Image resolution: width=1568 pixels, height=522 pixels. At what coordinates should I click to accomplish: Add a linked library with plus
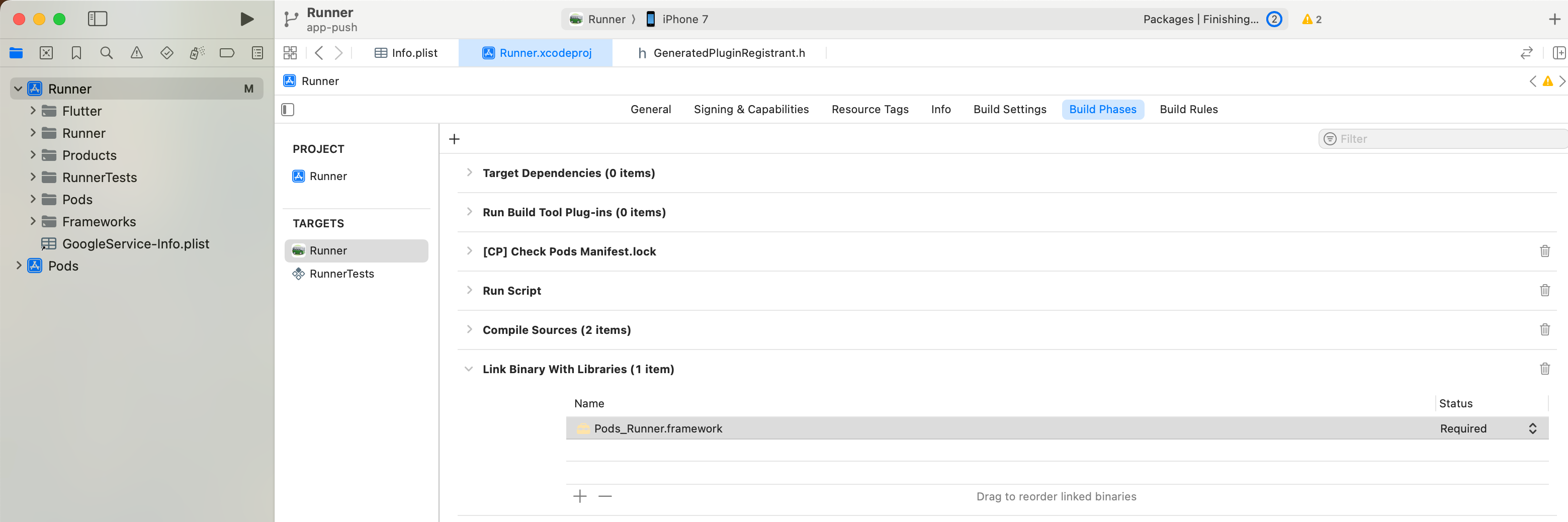[579, 496]
